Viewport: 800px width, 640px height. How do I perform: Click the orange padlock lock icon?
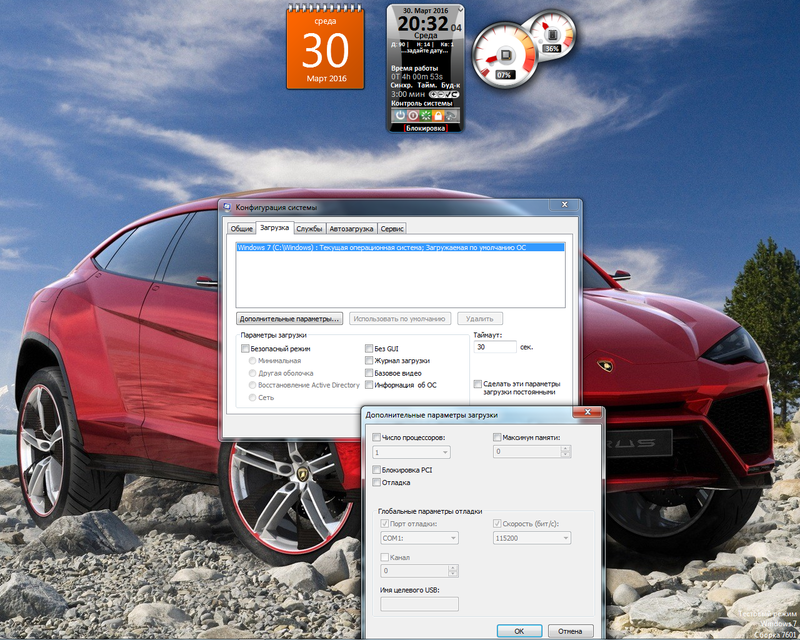point(437,116)
